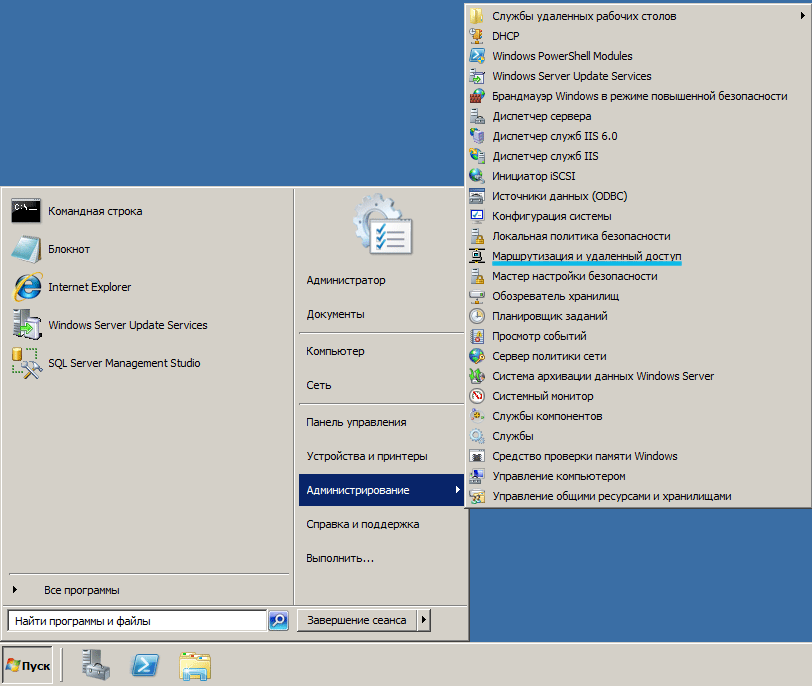Screen dimensions: 812x686
Task: Open PowerShell from the taskbar icon
Action: tap(146, 664)
